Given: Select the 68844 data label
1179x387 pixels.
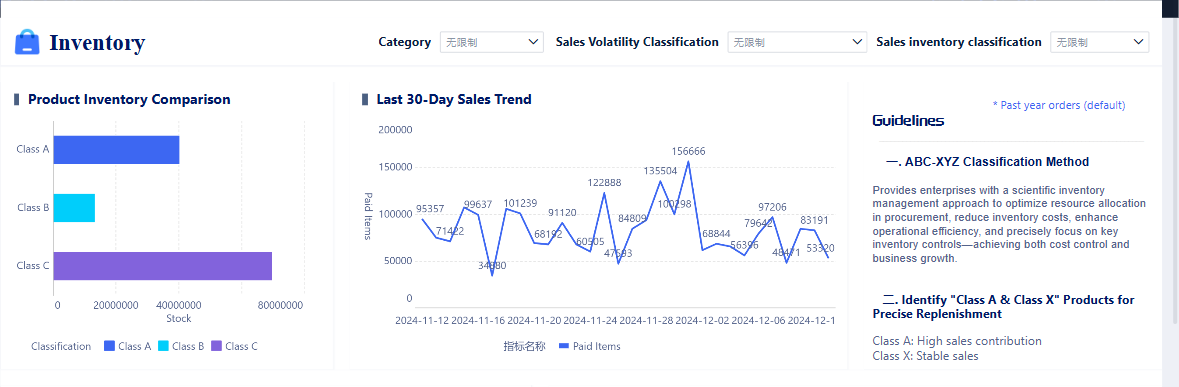Looking at the screenshot, I should (x=717, y=234).
